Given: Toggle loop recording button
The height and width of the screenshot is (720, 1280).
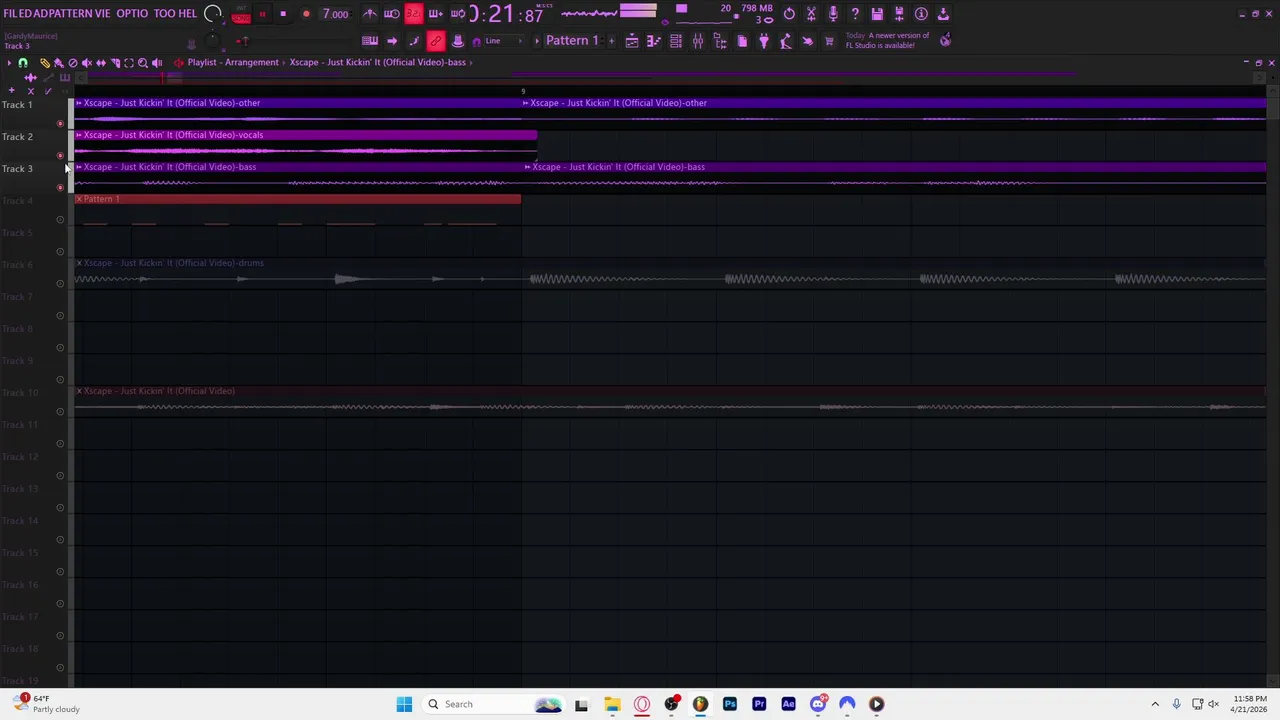Looking at the screenshot, I should click(457, 14).
